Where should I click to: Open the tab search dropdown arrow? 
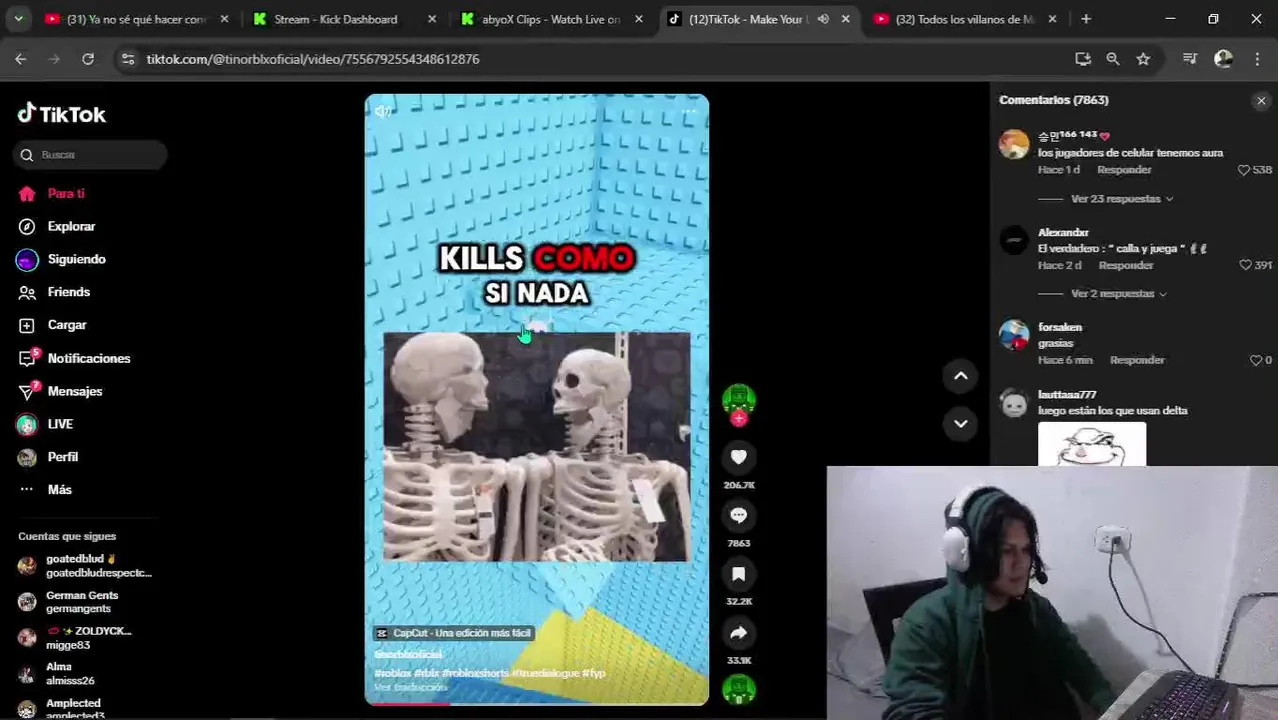[x=18, y=19]
